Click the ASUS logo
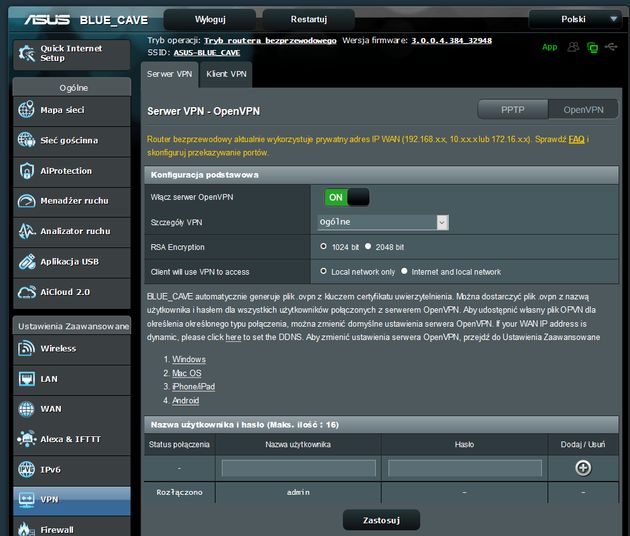The height and width of the screenshot is (536, 630). click(x=47, y=20)
